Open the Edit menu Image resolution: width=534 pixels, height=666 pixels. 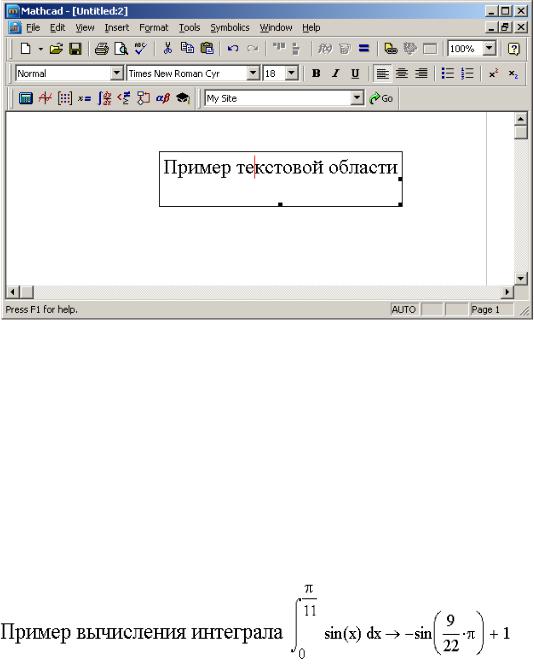tap(57, 28)
